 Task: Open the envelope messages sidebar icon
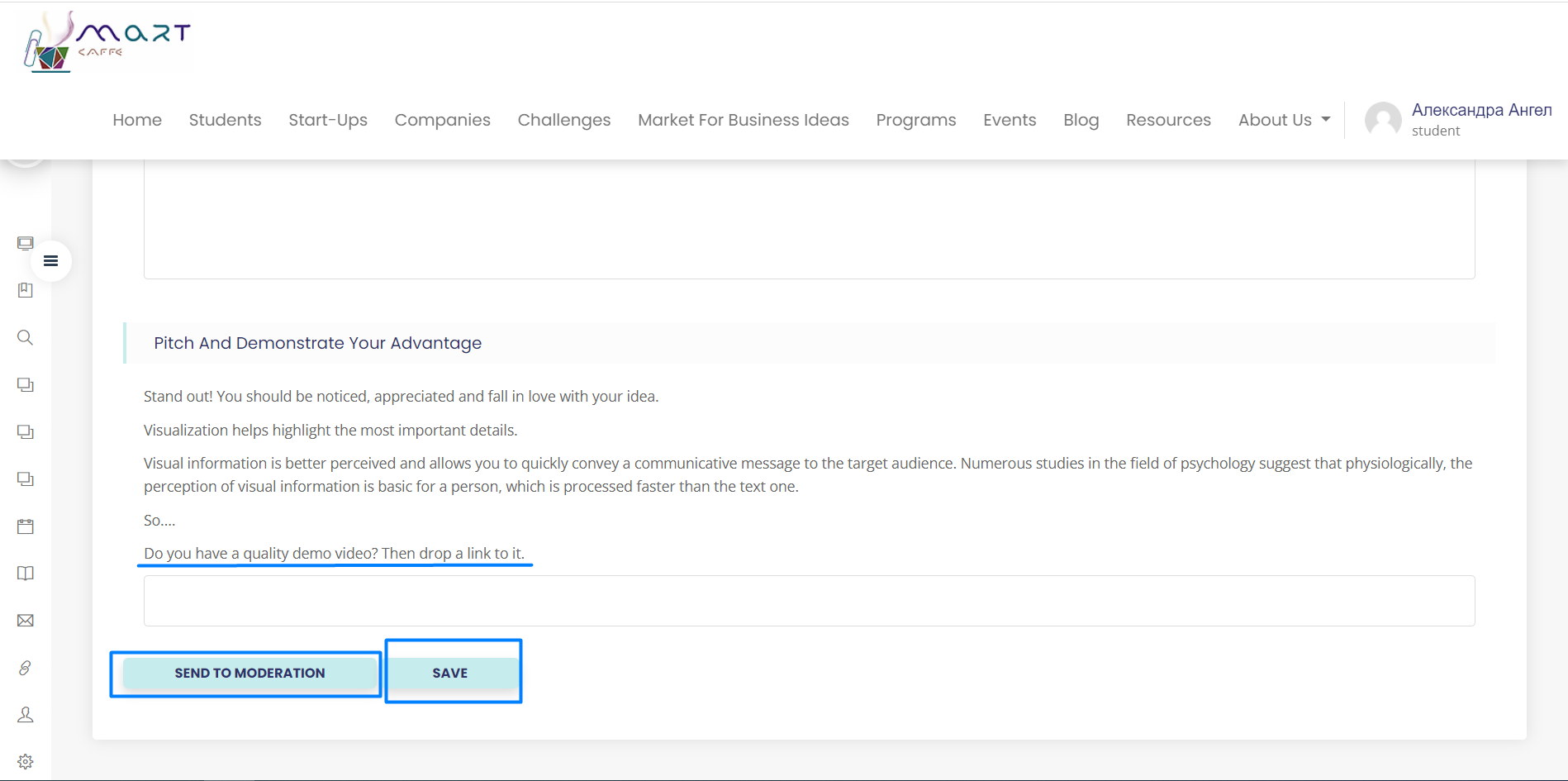pos(26,621)
